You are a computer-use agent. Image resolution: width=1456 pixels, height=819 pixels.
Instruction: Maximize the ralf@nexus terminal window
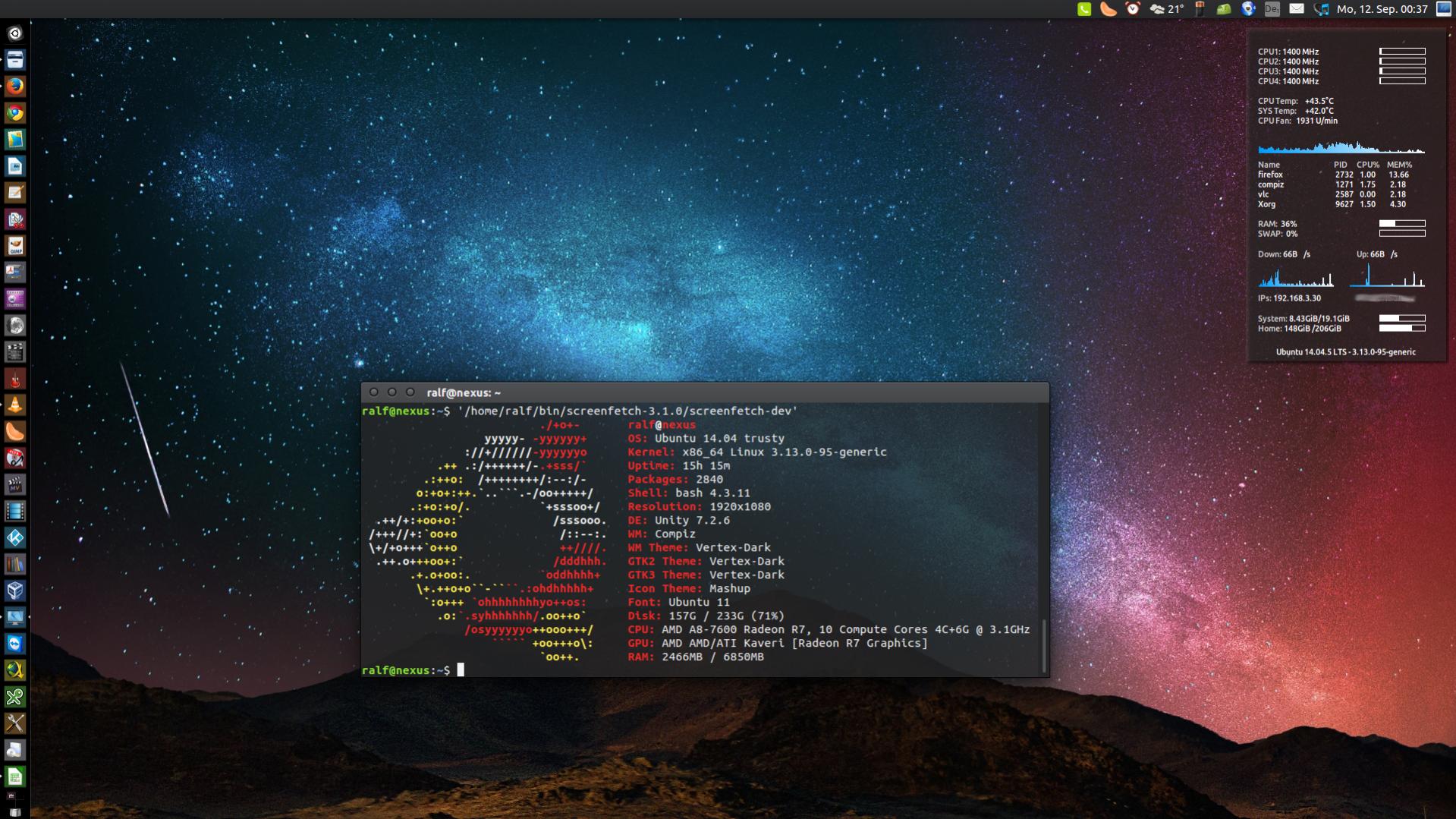tap(410, 392)
